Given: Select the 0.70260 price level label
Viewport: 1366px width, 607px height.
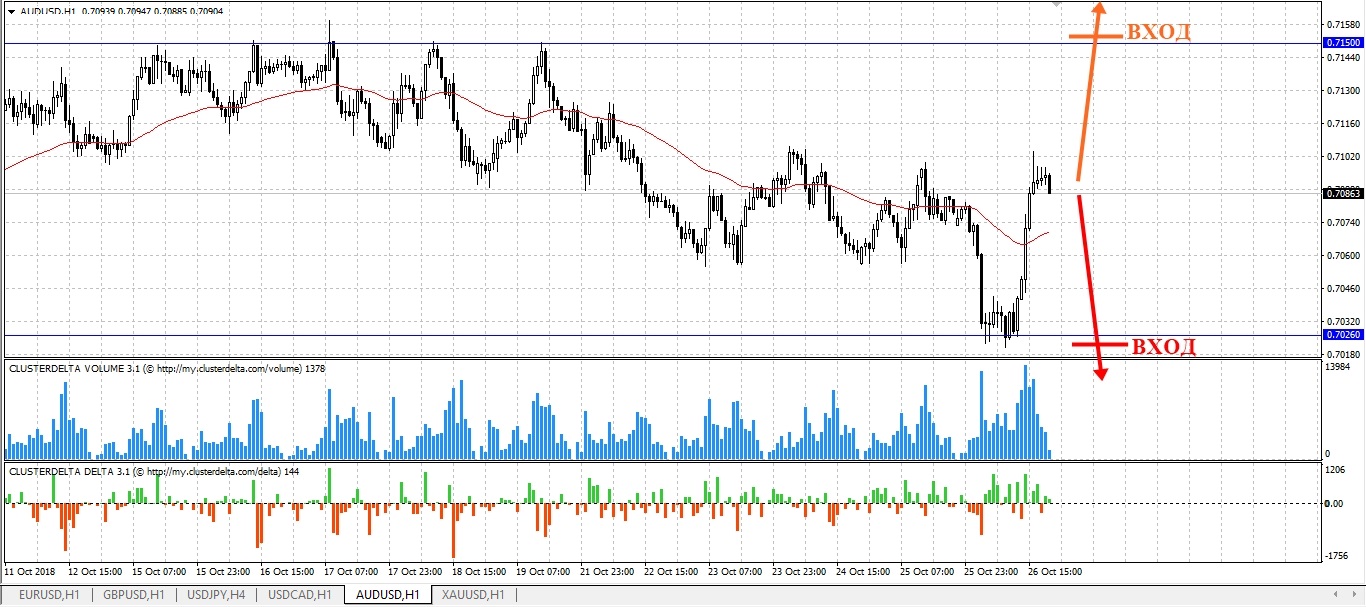Looking at the screenshot, I should tap(1341, 335).
